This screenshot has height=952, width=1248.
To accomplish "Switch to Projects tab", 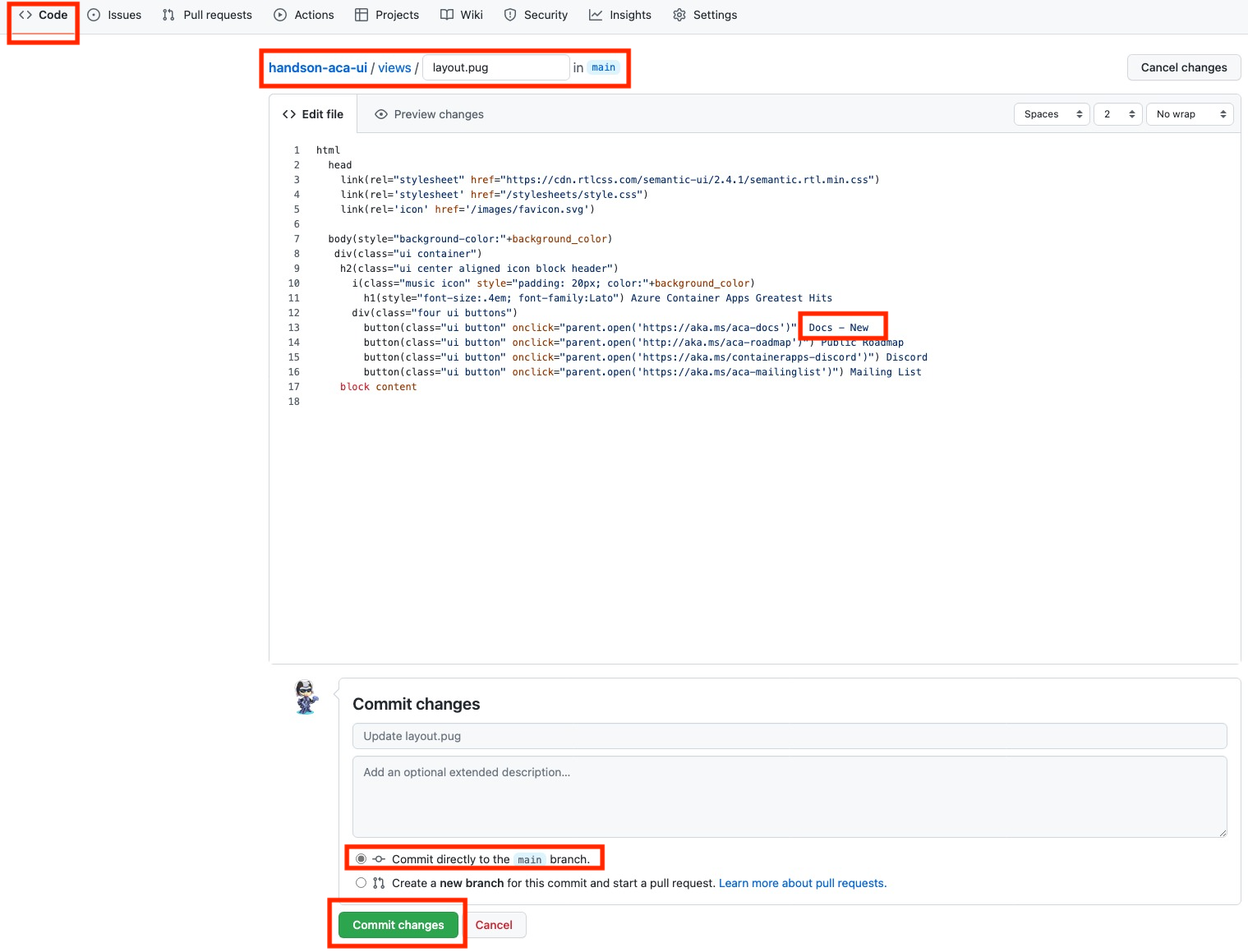I will click(x=387, y=15).
